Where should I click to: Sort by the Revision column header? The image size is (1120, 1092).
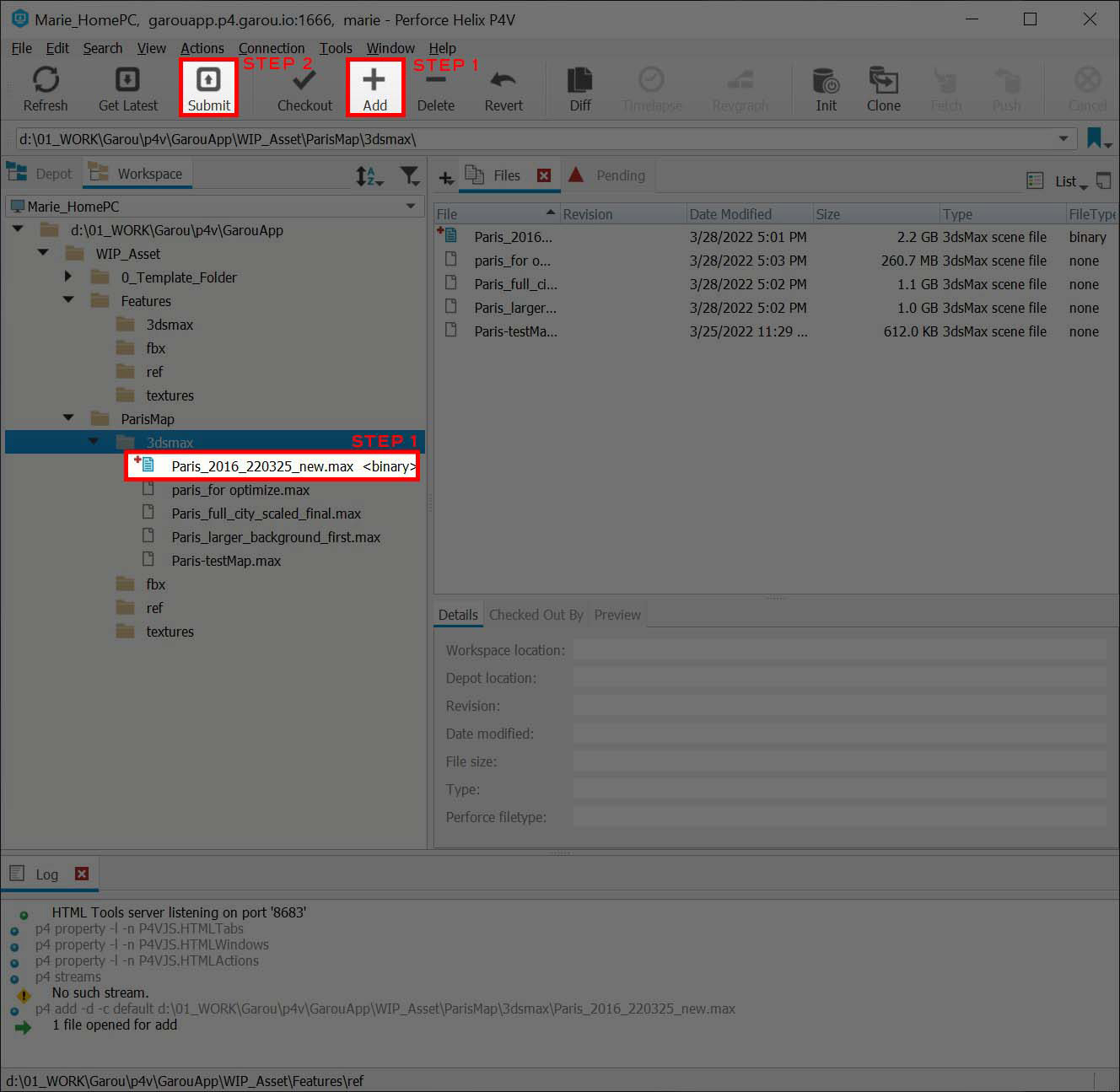623,214
